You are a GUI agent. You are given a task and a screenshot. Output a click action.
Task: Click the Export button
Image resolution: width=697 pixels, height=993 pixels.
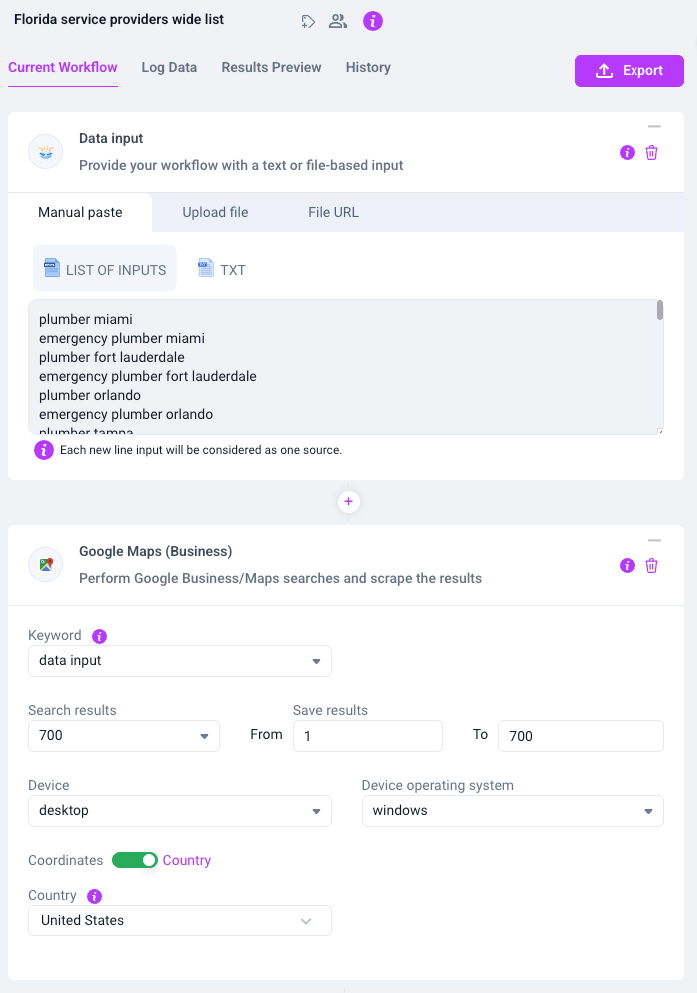(x=629, y=71)
